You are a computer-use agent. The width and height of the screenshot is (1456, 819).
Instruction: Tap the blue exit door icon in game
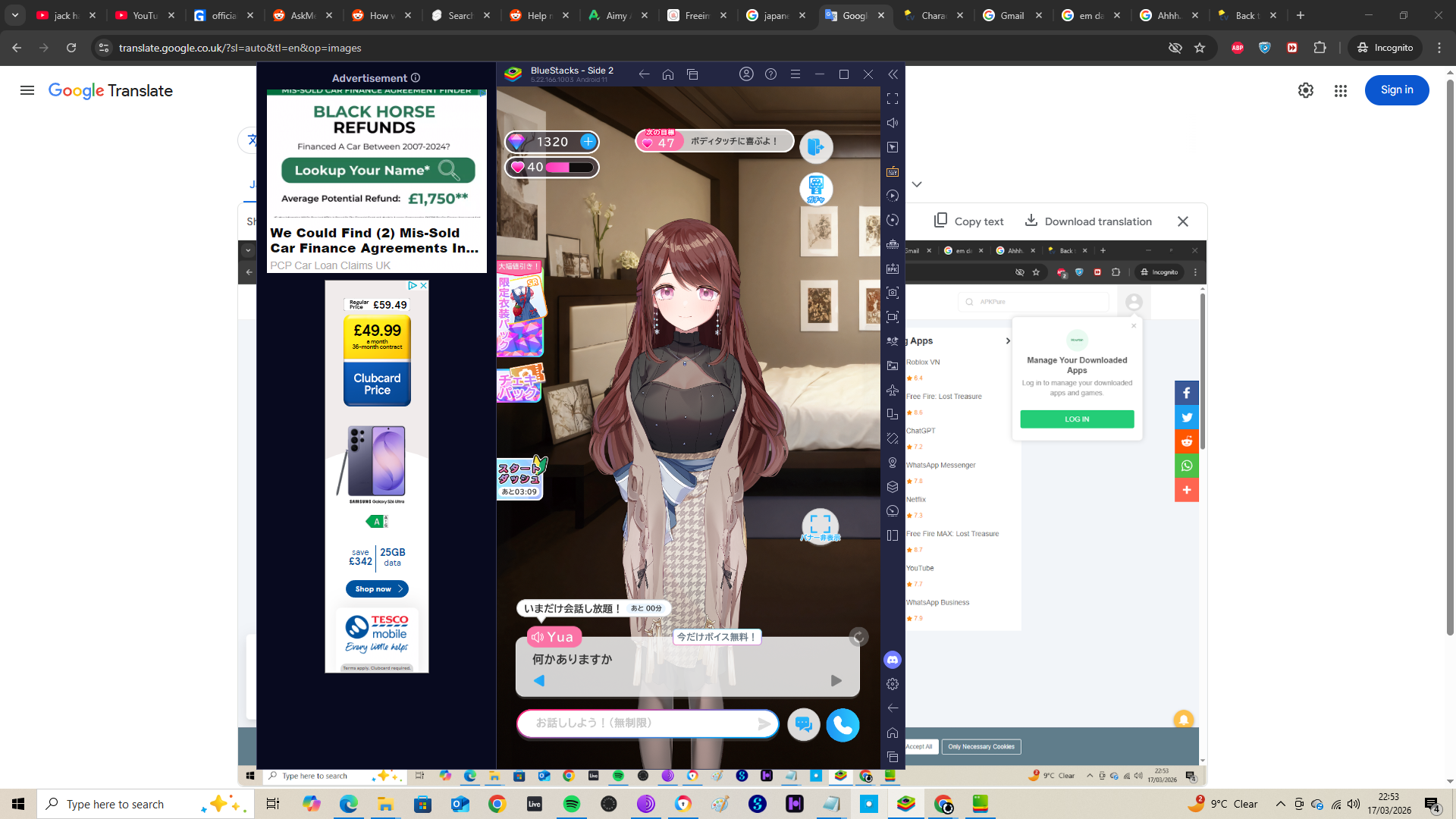(816, 146)
